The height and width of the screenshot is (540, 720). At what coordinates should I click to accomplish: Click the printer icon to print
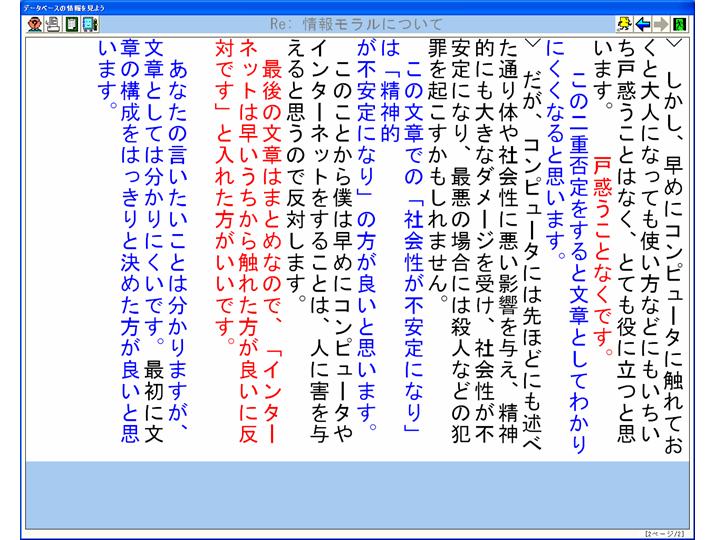click(51, 23)
